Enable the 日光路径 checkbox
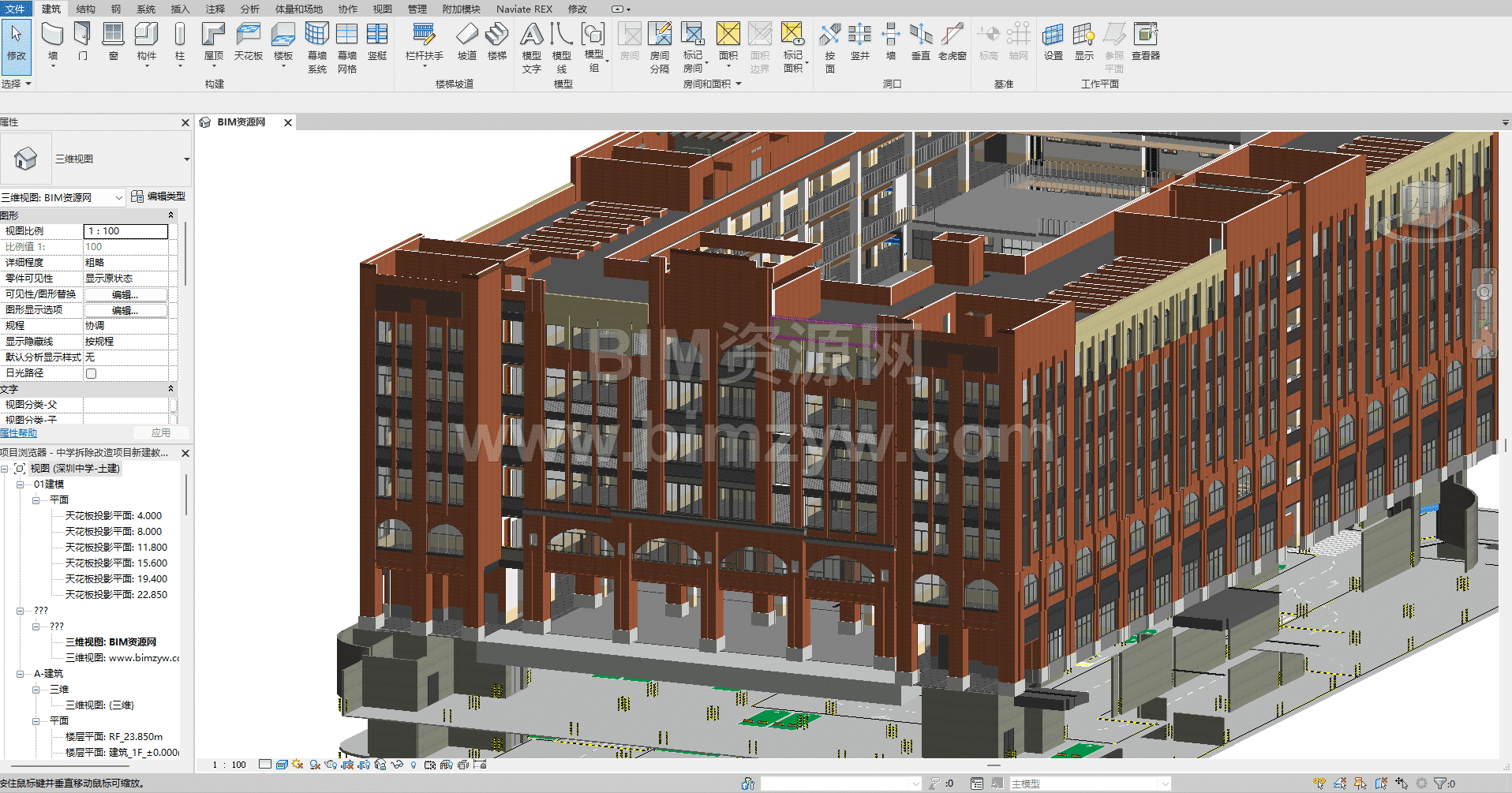This screenshot has height=793, width=1512. click(x=91, y=373)
